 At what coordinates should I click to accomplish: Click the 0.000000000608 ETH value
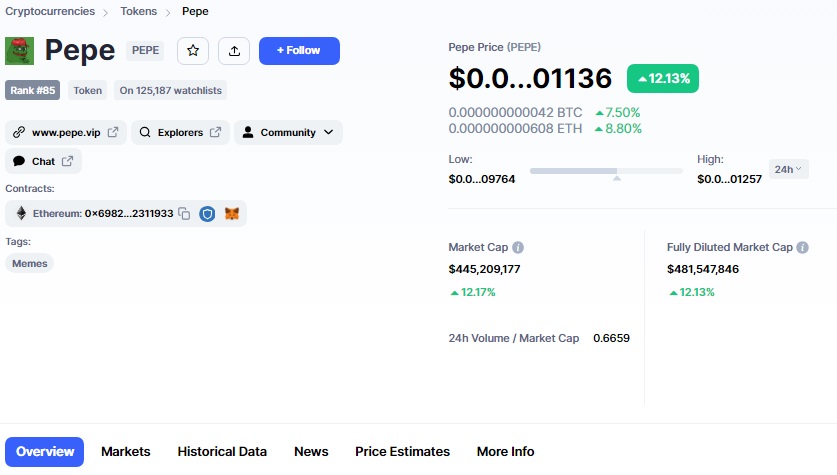[515, 129]
